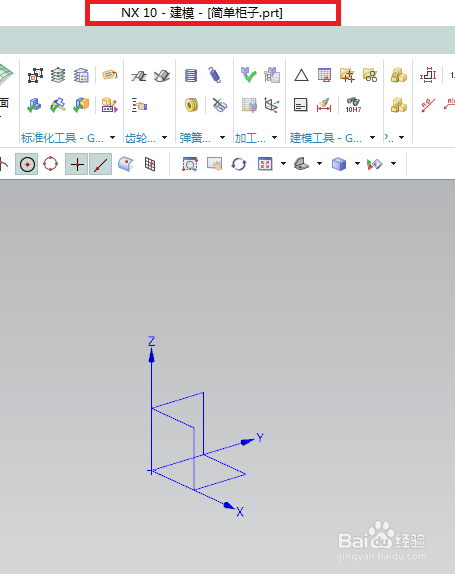Click the pan hand view icon
Viewport: 455px width, 574px height.
pos(215,164)
